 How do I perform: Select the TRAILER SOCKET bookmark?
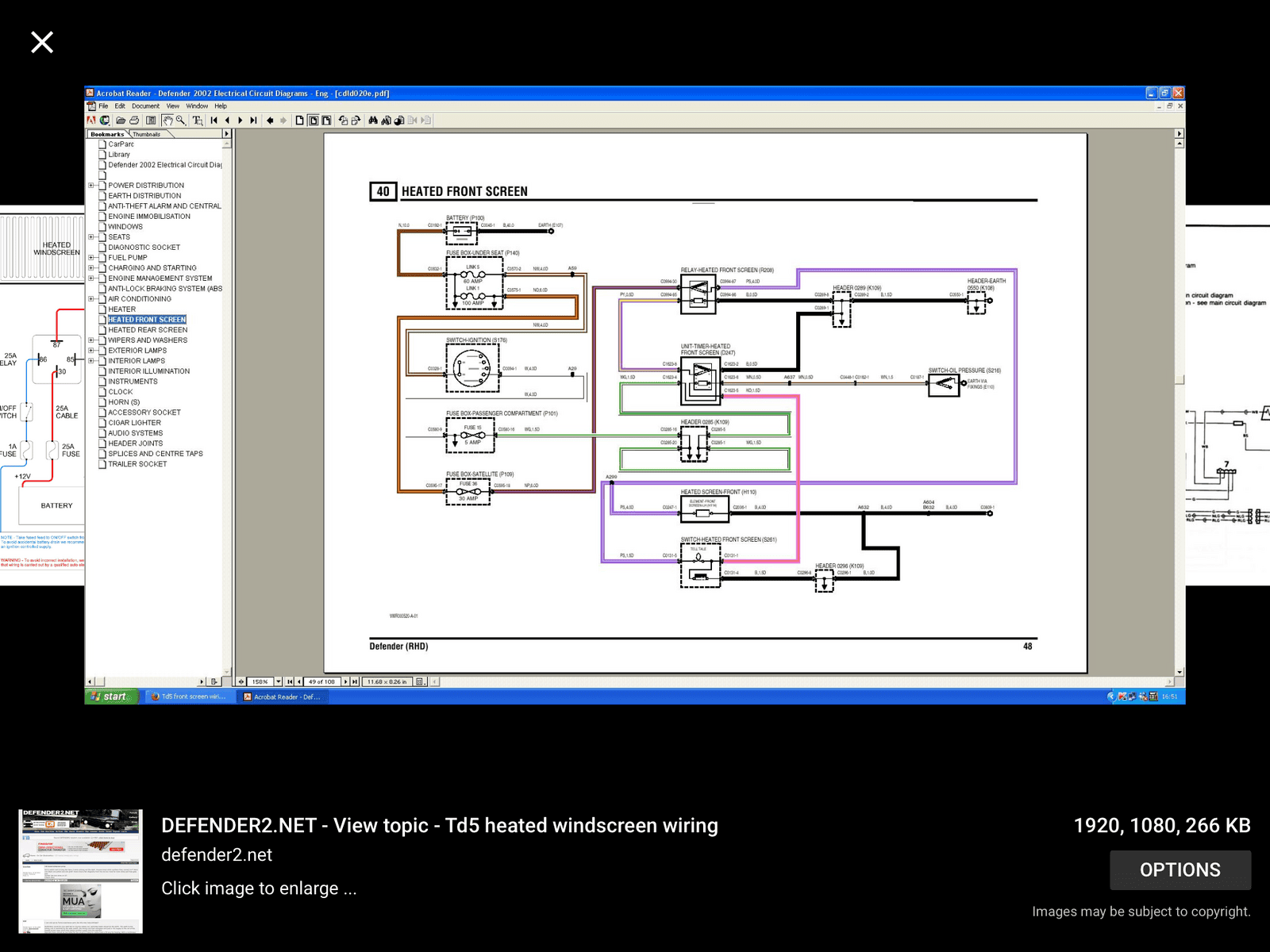137,464
